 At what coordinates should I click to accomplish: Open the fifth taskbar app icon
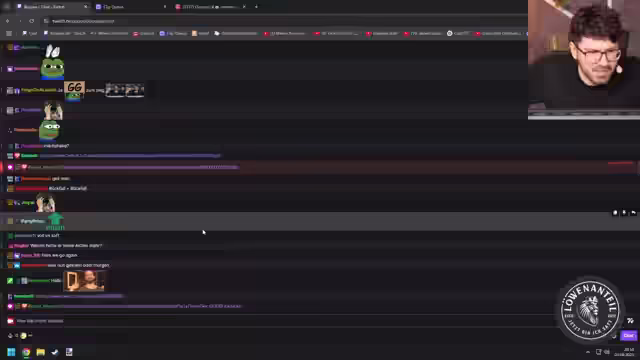(69, 352)
